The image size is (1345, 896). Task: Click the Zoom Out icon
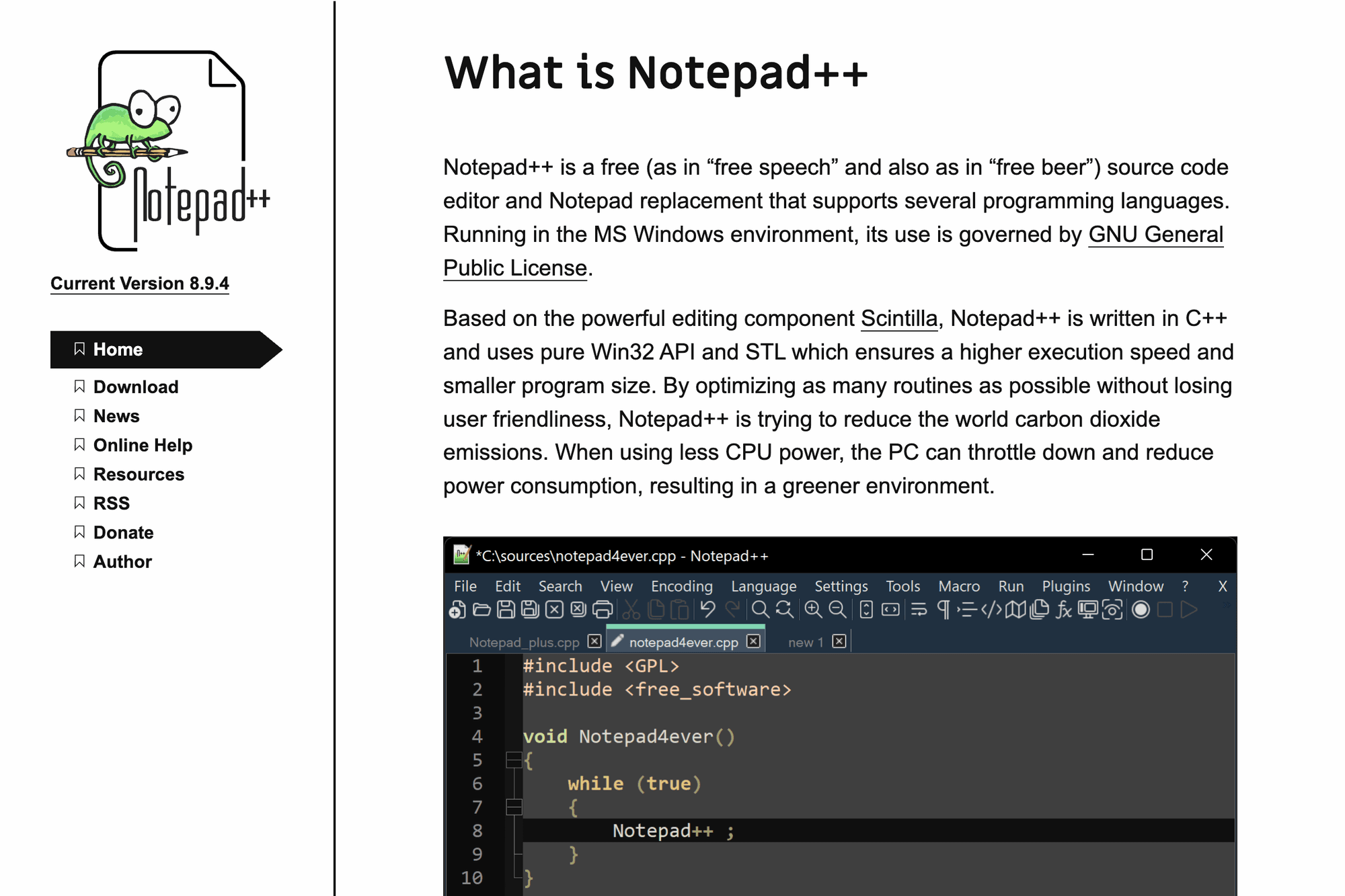click(x=837, y=610)
